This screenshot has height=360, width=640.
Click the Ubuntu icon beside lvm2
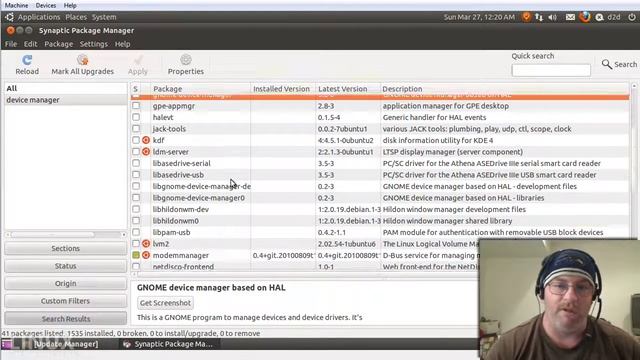click(x=146, y=244)
